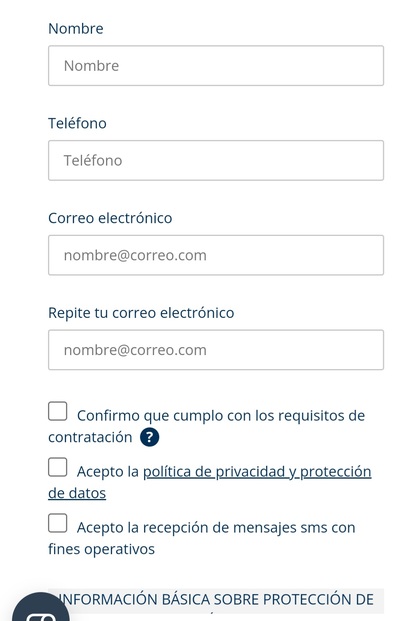Click the word 'contratación' beside the help icon
The height and width of the screenshot is (621, 420).
90,437
